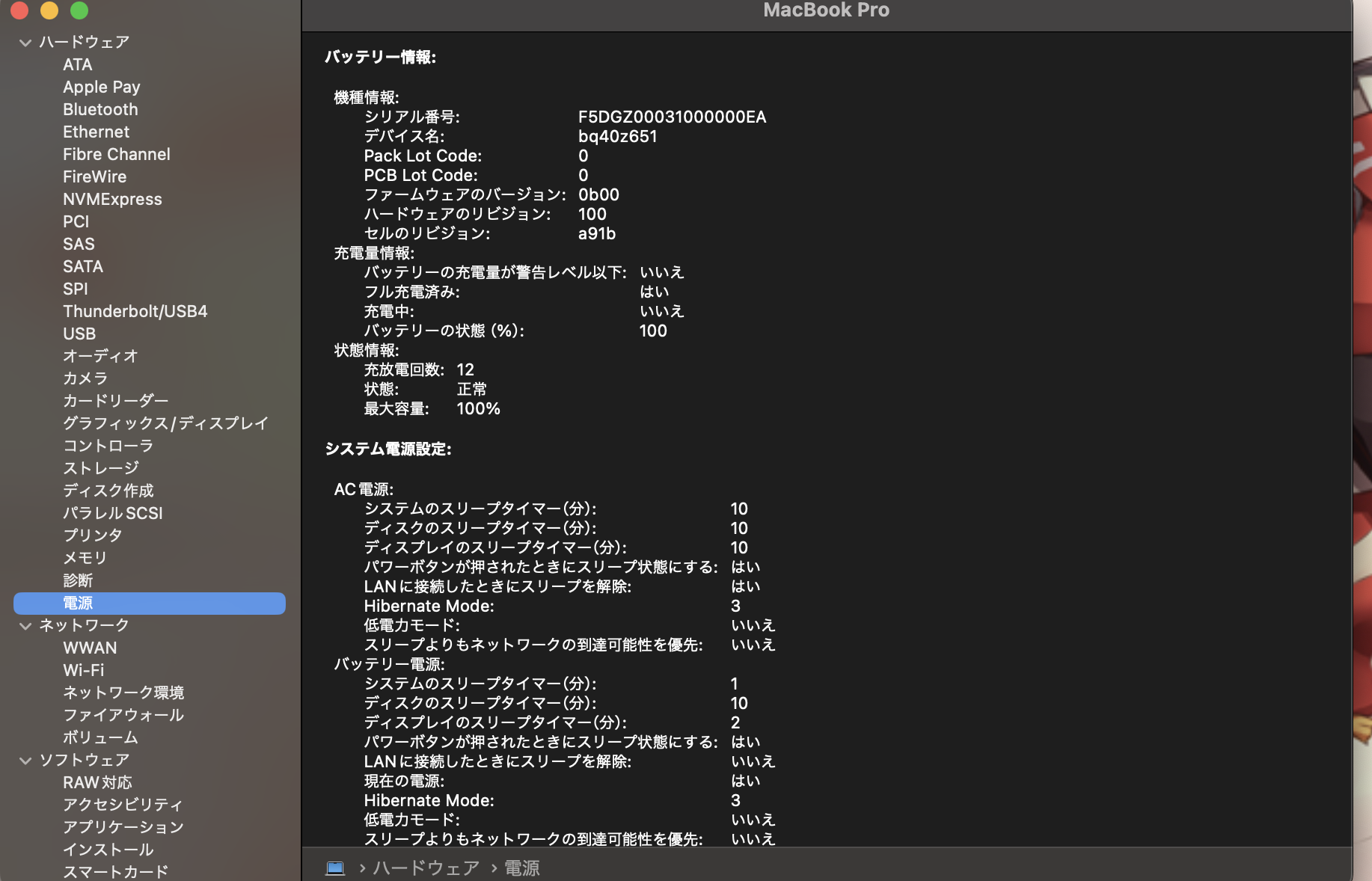Click the highlighted 電源 sidebar item
1372x881 pixels.
point(150,604)
